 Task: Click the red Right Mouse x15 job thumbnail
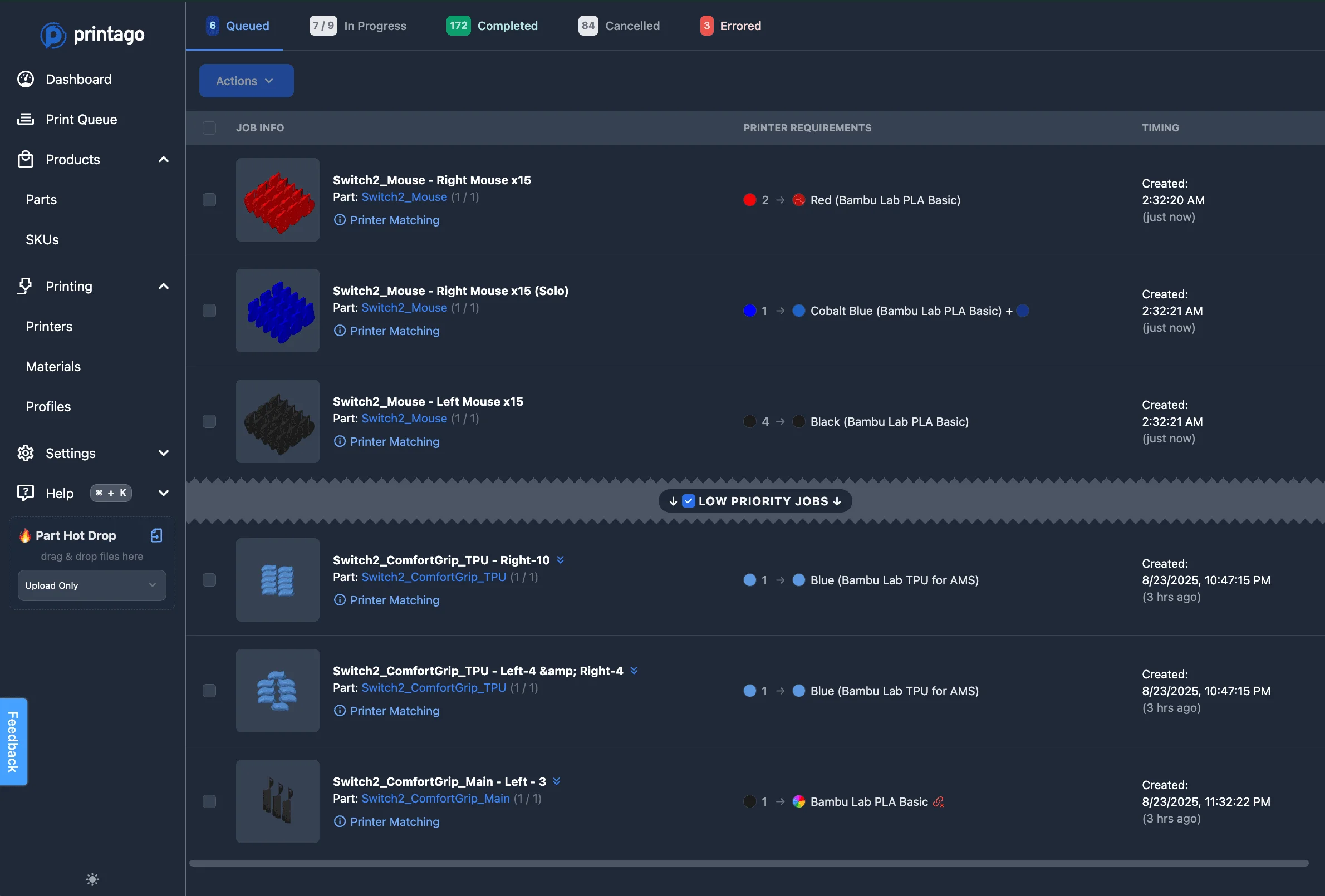click(x=278, y=200)
